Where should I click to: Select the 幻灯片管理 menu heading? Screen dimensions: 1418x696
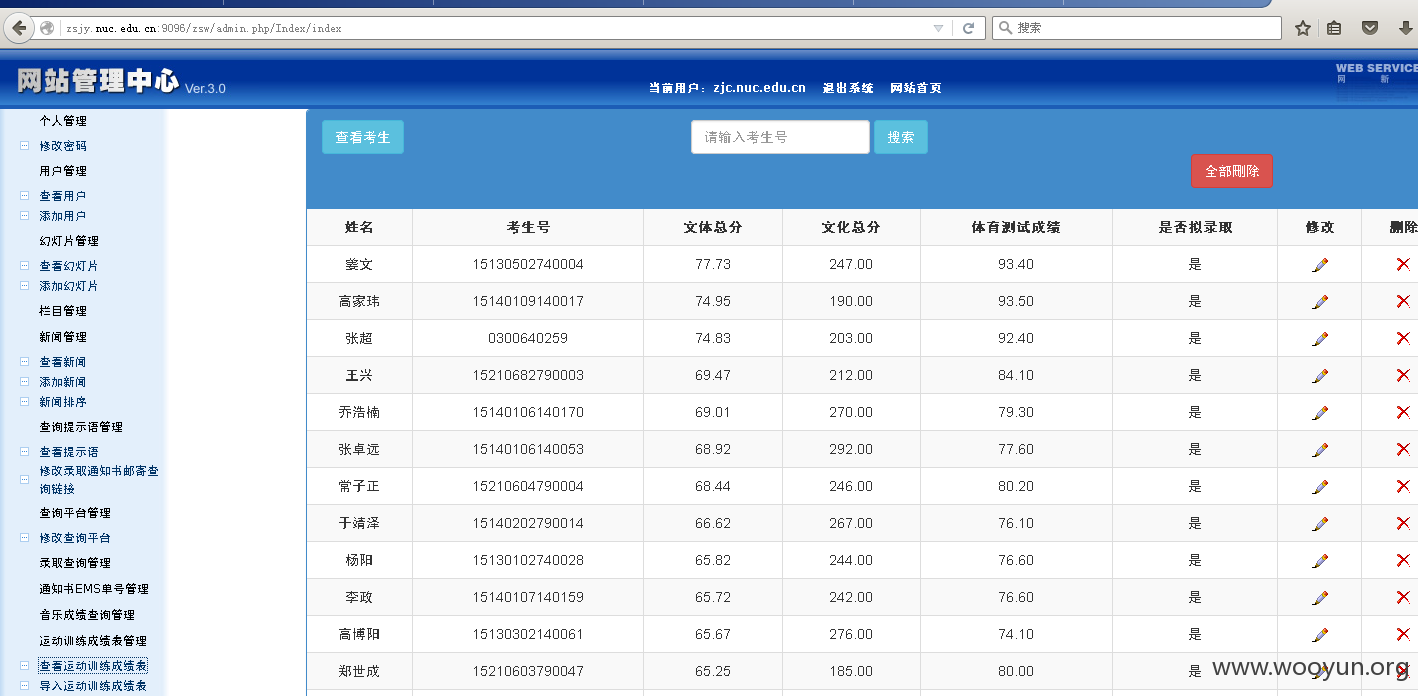point(69,241)
